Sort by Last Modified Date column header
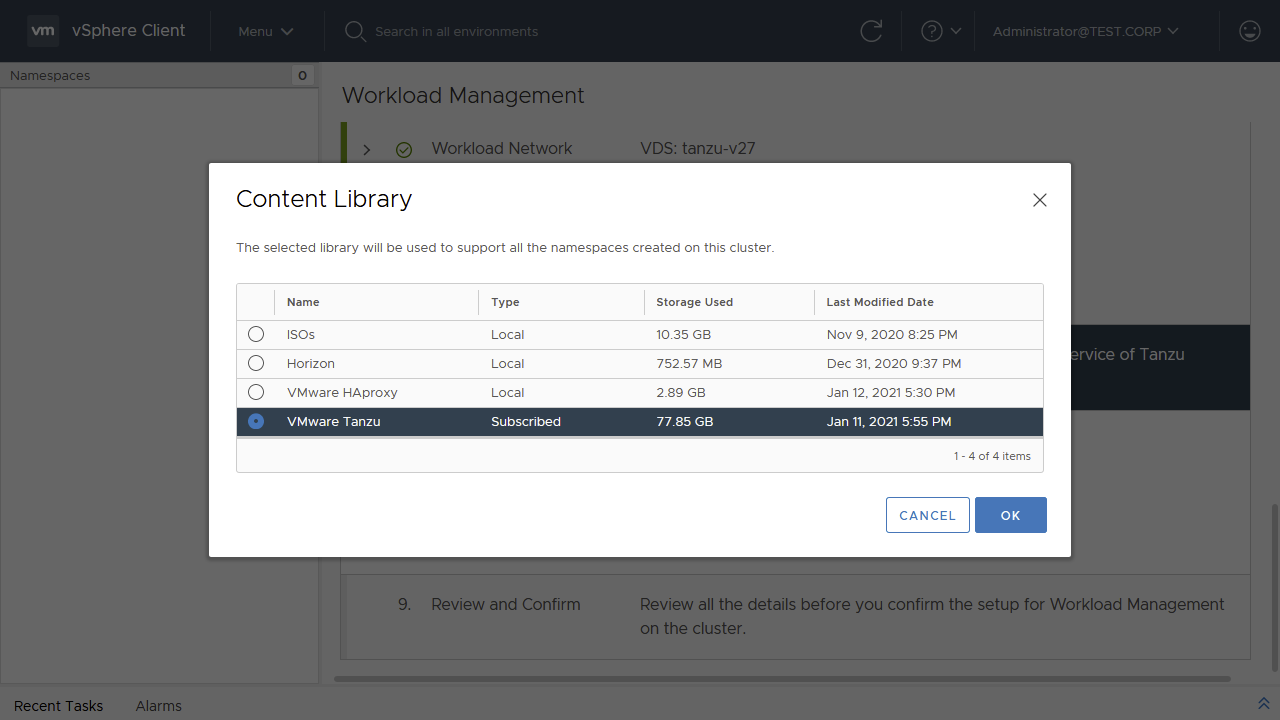 pos(880,302)
